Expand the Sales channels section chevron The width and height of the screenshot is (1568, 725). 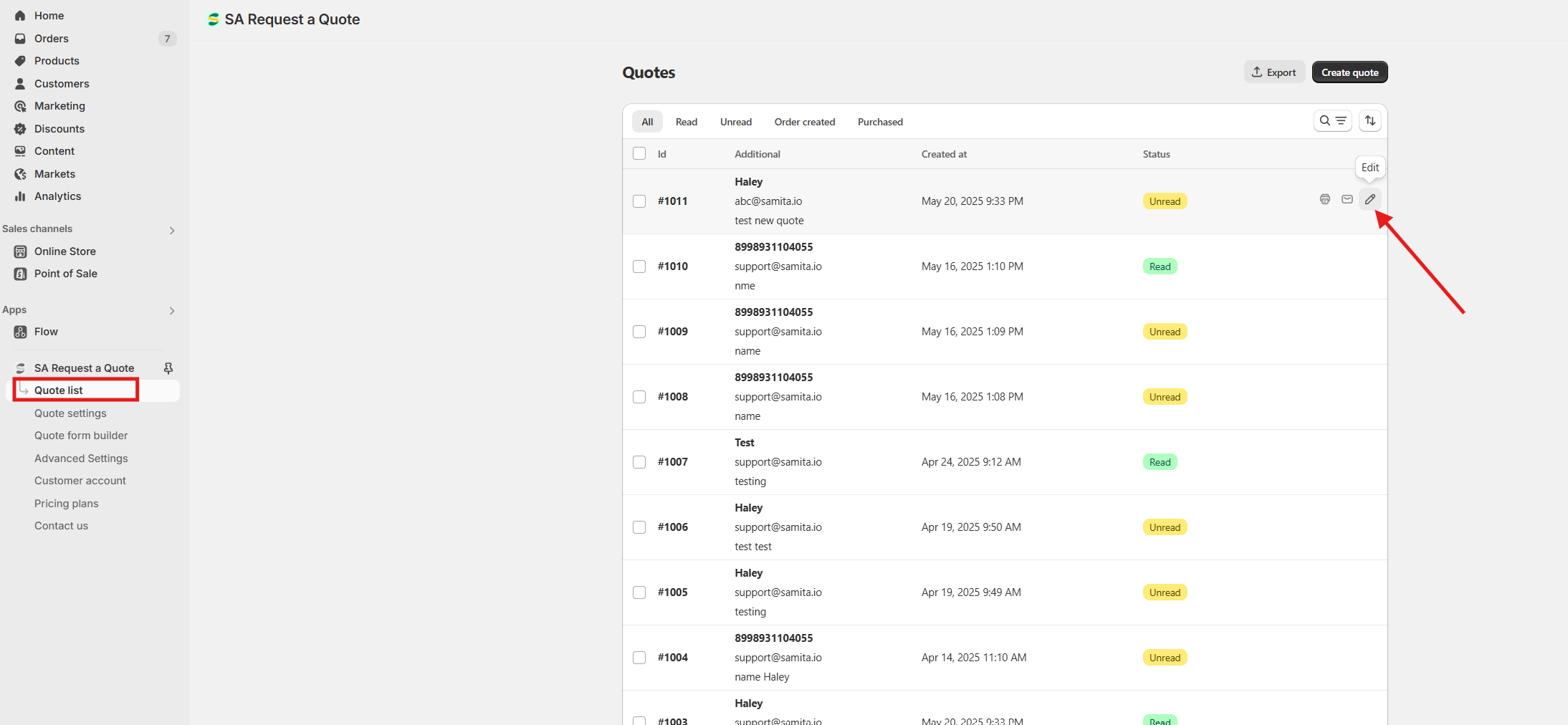click(172, 230)
